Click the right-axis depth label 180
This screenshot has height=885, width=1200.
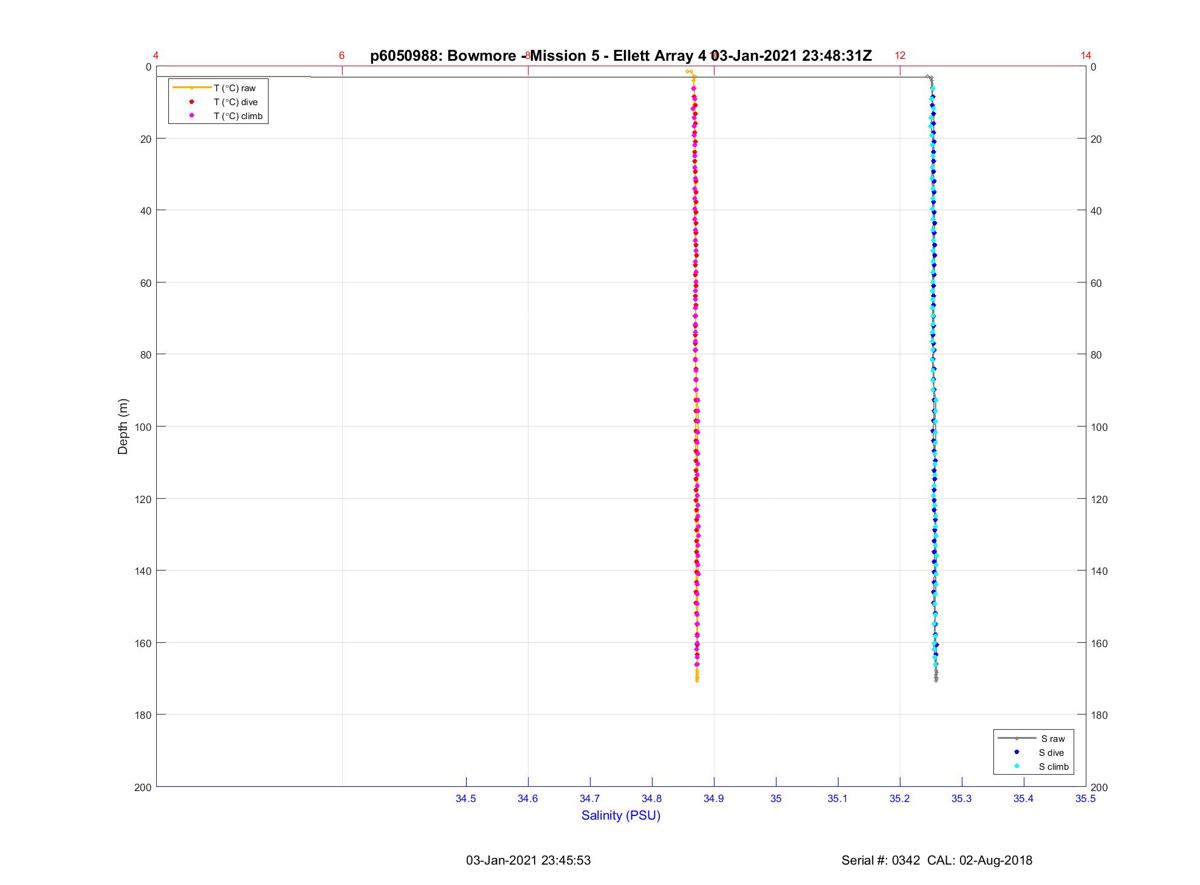(x=1100, y=715)
